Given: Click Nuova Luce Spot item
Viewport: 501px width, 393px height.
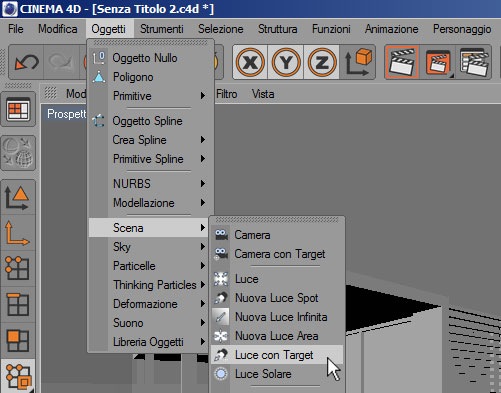Looking at the screenshot, I should 277,298.
